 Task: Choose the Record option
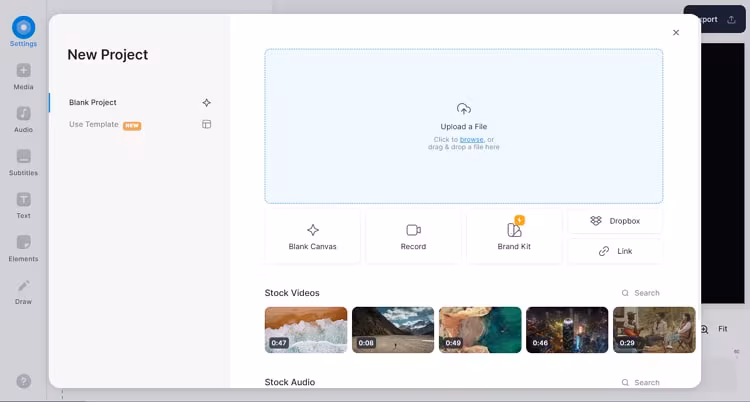pos(413,236)
